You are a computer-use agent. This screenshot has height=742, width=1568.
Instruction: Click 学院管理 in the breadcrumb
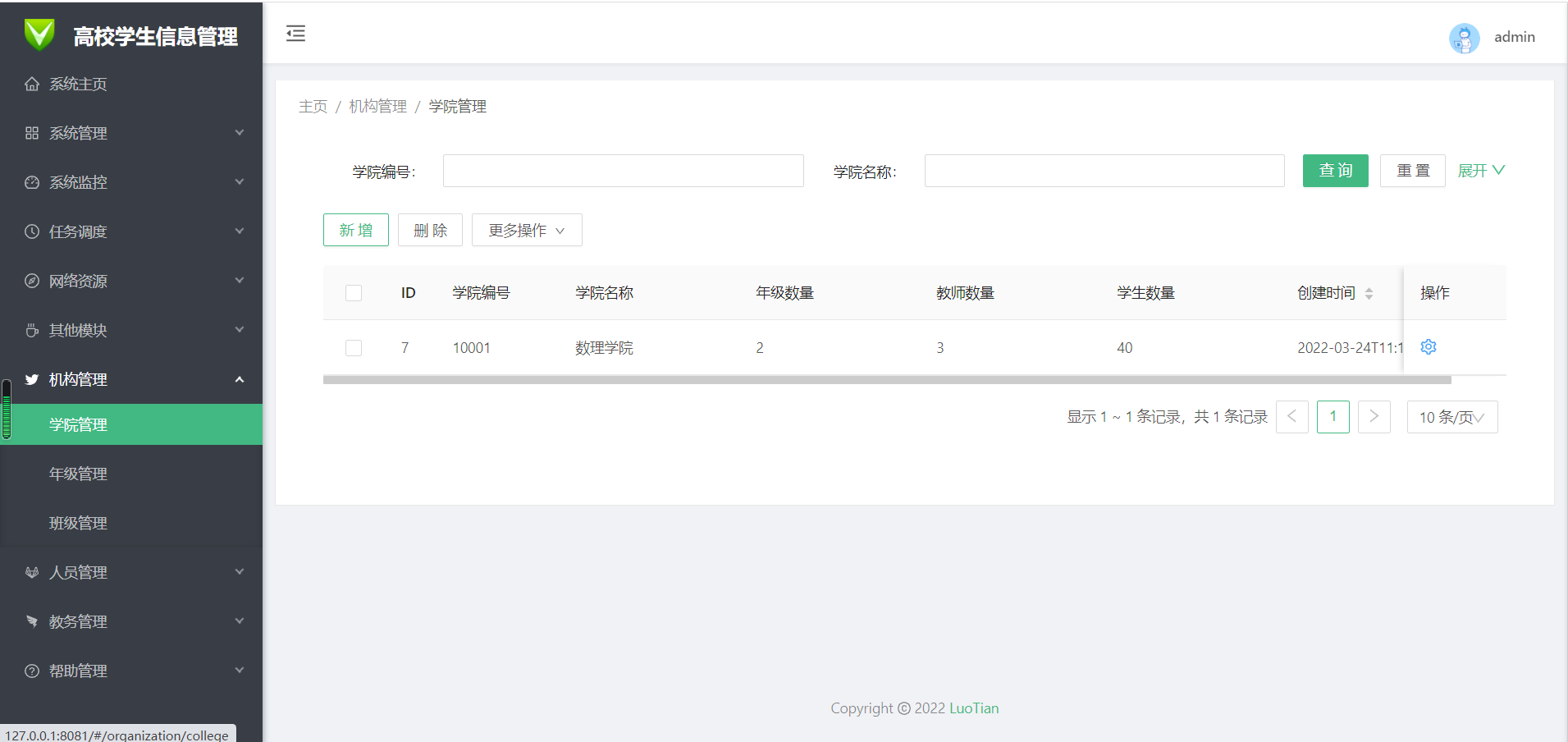[x=457, y=107]
